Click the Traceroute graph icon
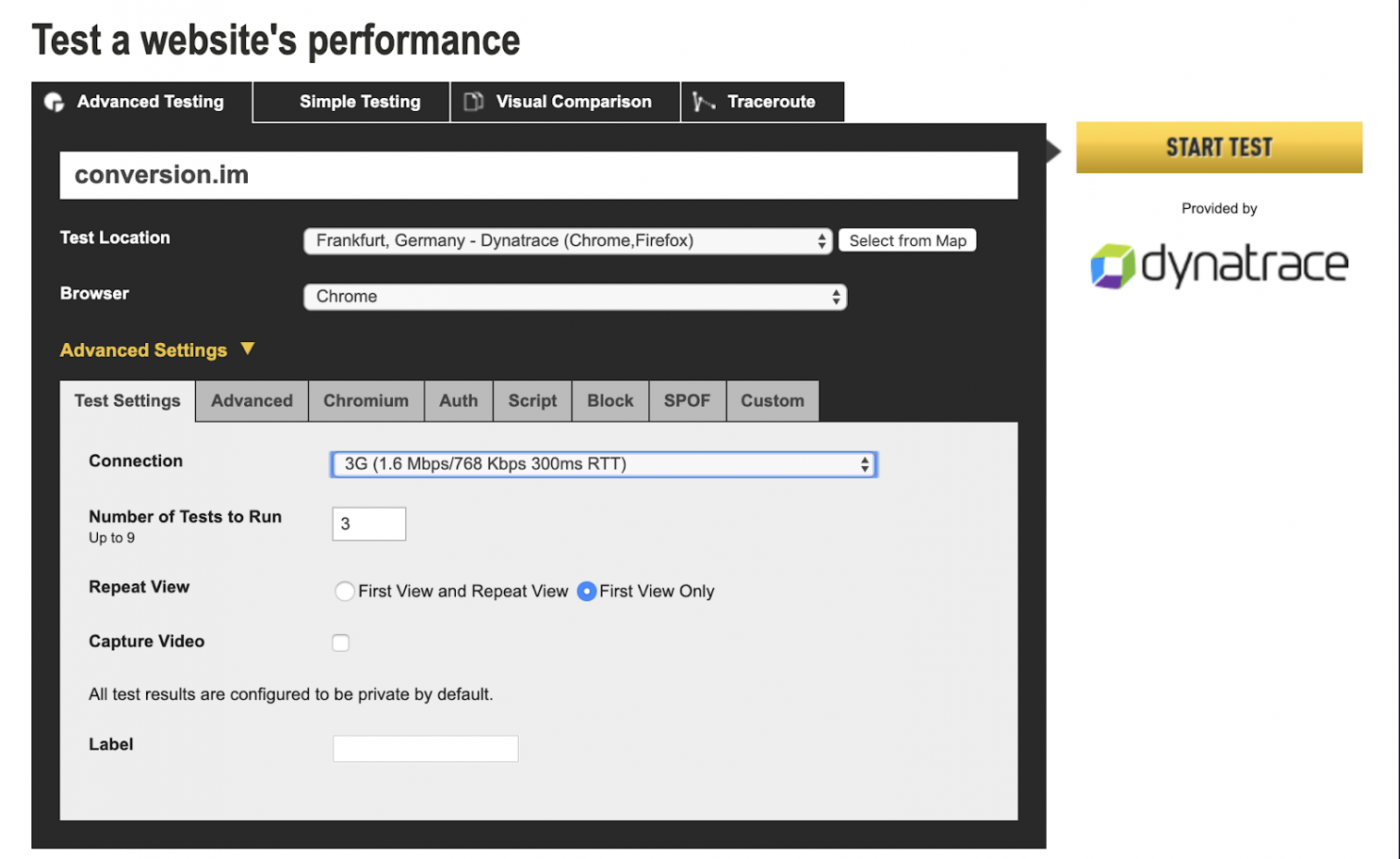This screenshot has height=859, width=1400. click(x=704, y=102)
